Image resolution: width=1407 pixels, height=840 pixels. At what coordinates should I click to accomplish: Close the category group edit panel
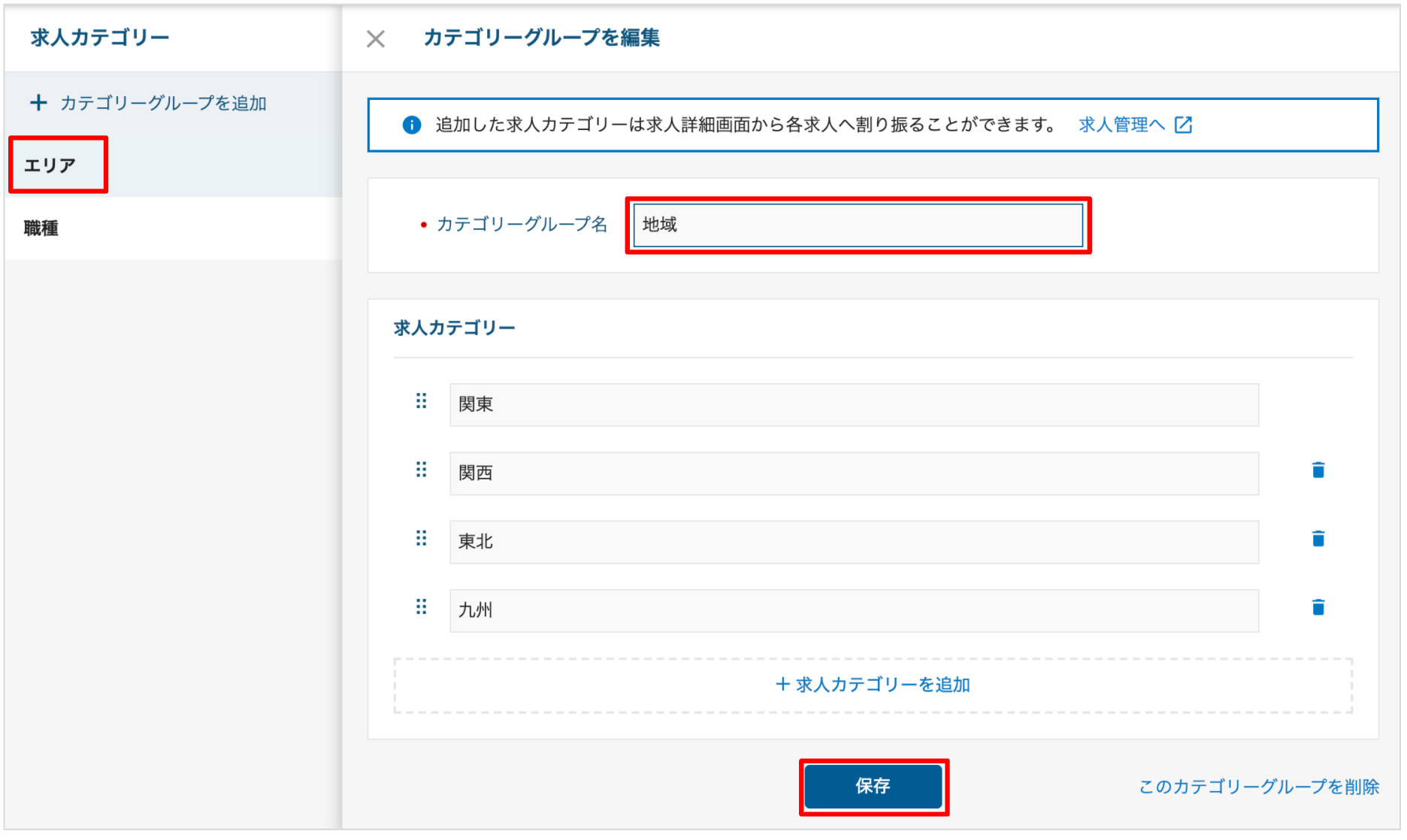point(376,39)
